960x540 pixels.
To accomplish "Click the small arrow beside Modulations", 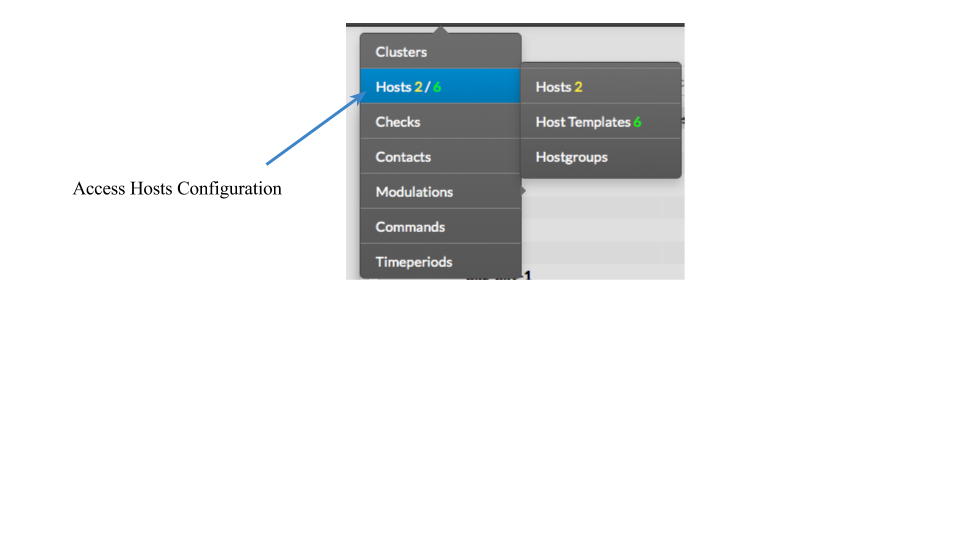I will [523, 190].
